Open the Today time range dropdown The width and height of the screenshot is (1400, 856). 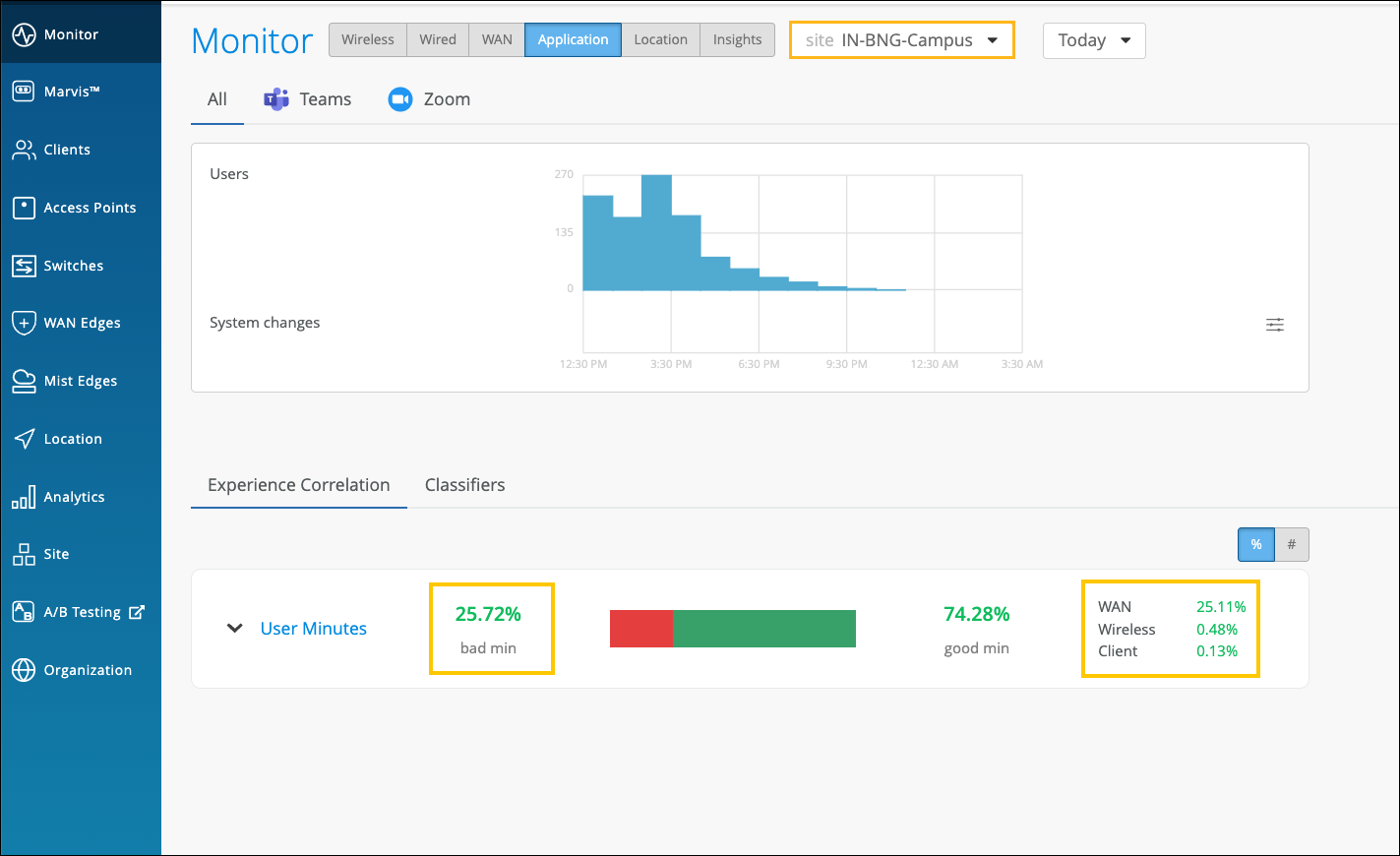1093,40
